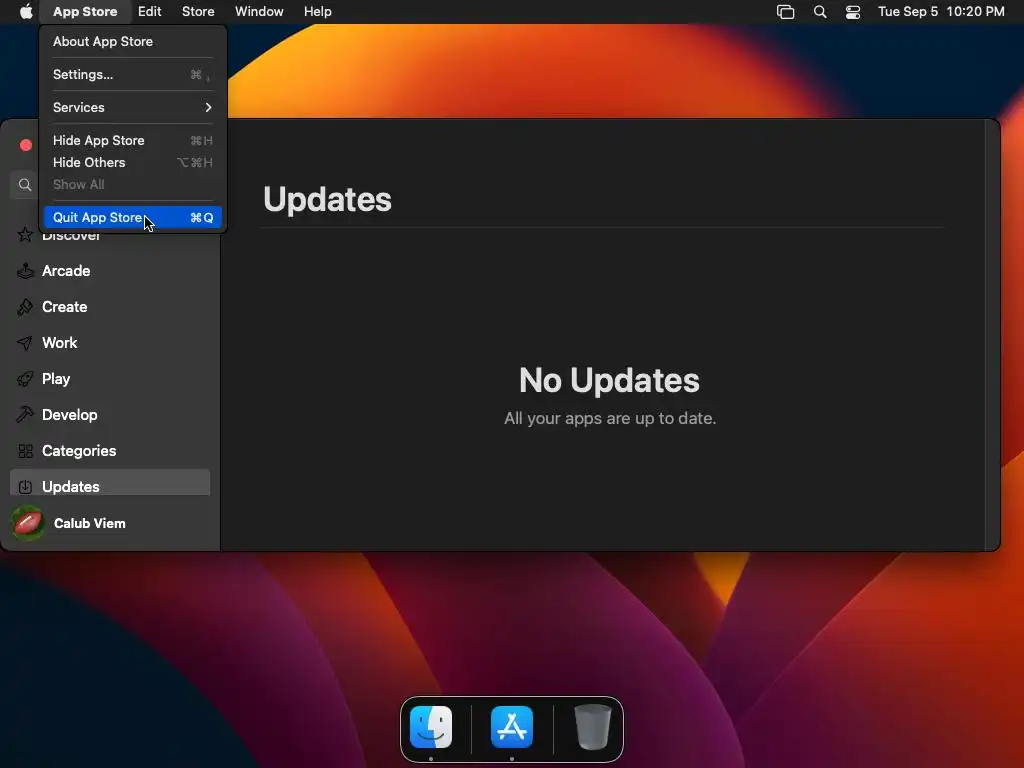1024x768 pixels.
Task: Click the Play rocket icon
Action: pyautogui.click(x=25, y=379)
